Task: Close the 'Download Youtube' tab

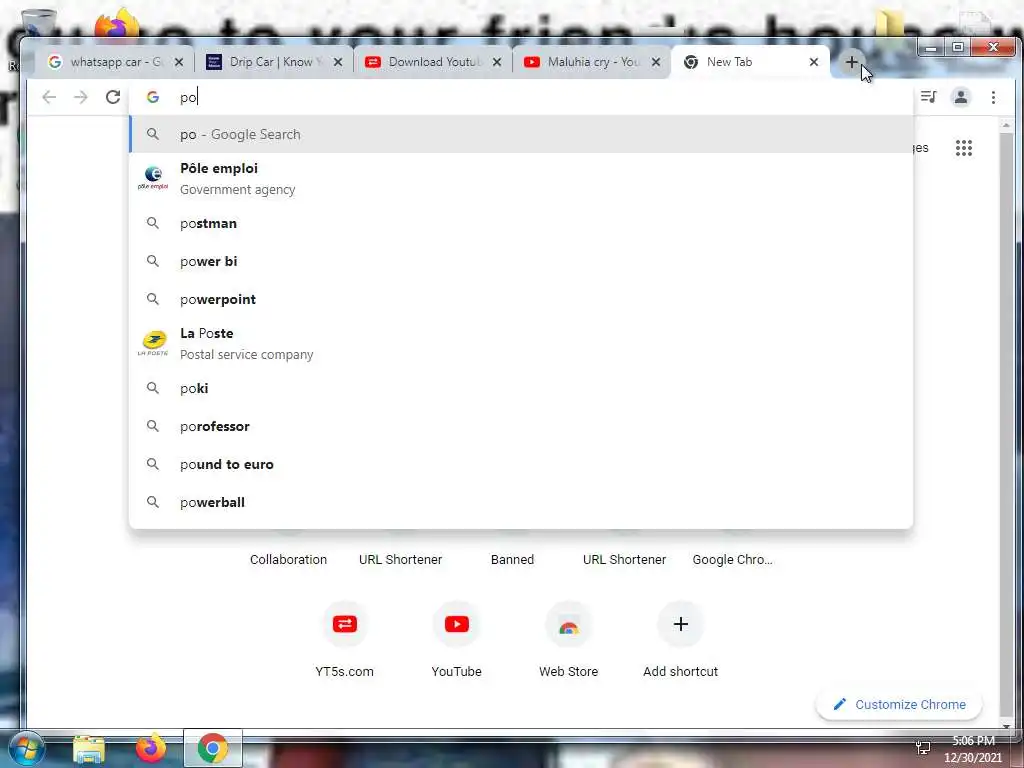Action: coord(497,62)
